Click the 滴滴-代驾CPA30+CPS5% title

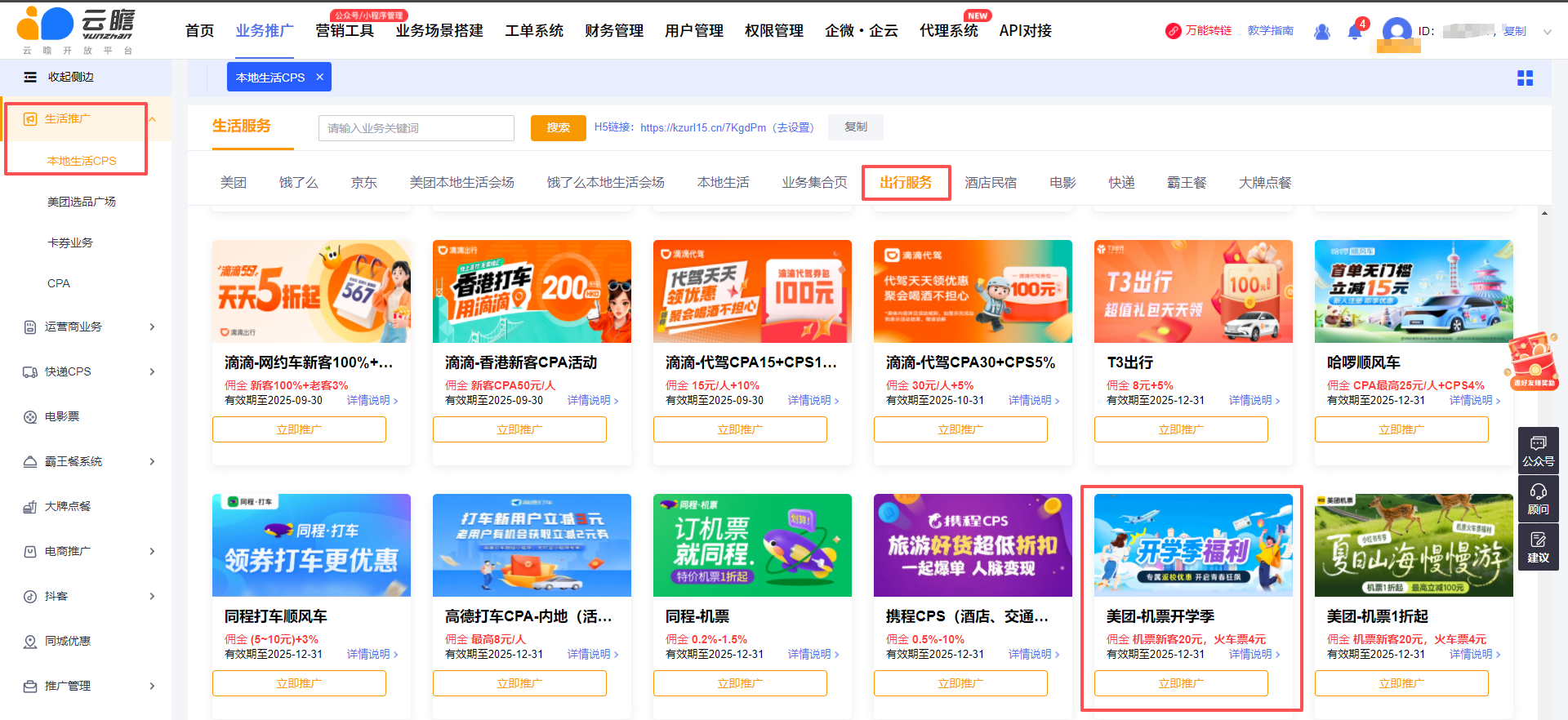pos(970,362)
